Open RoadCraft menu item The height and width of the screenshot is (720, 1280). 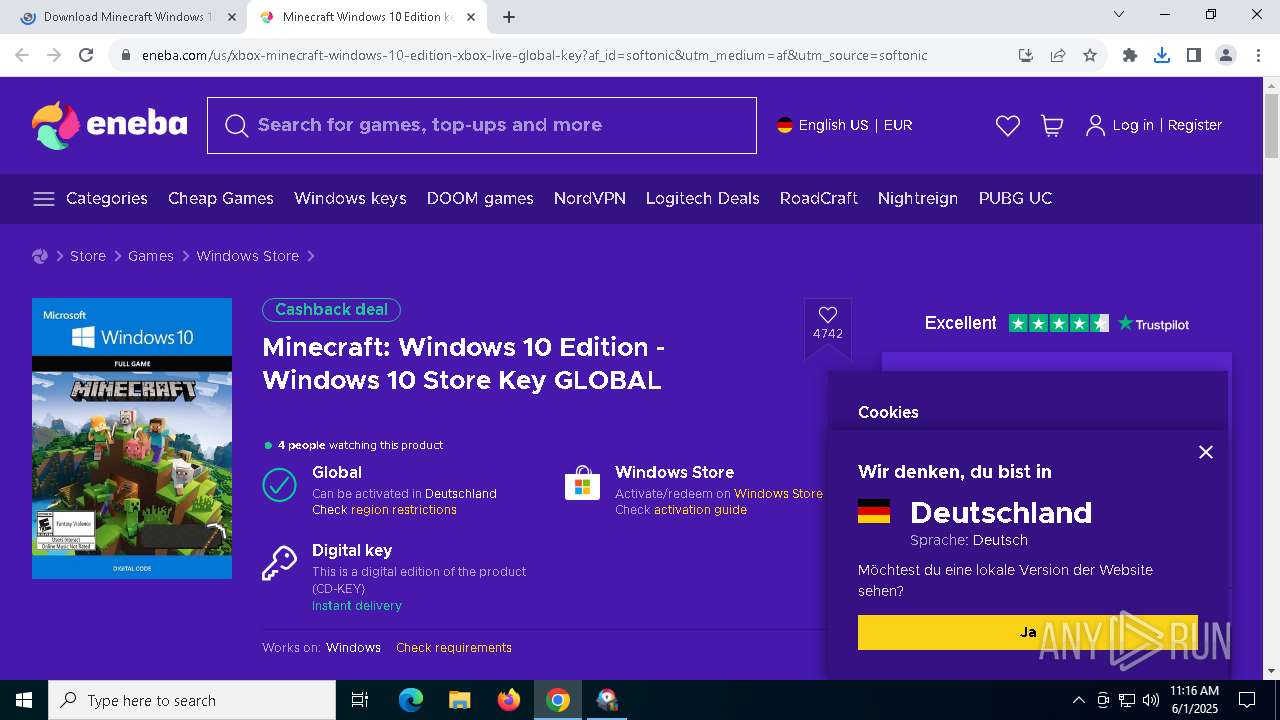click(x=819, y=198)
